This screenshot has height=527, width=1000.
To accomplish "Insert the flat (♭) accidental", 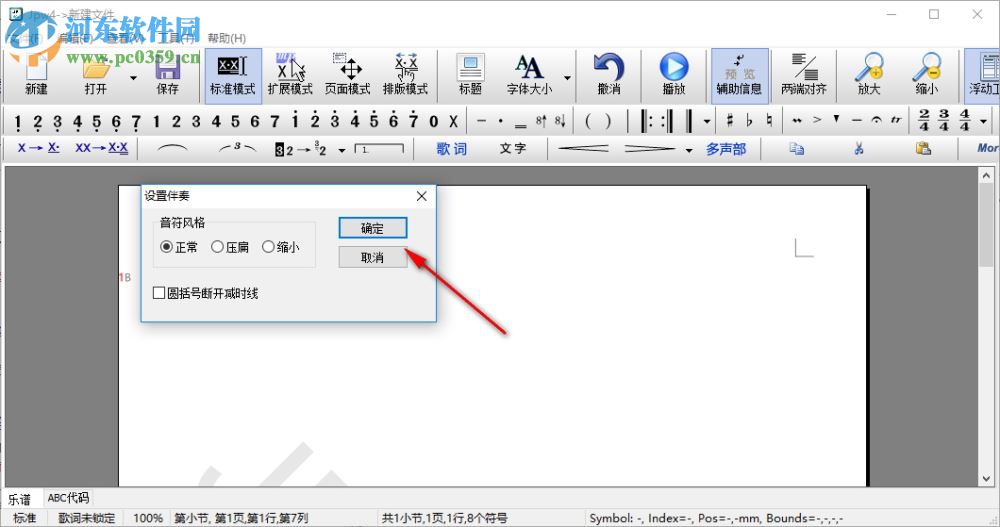I will [x=749, y=120].
